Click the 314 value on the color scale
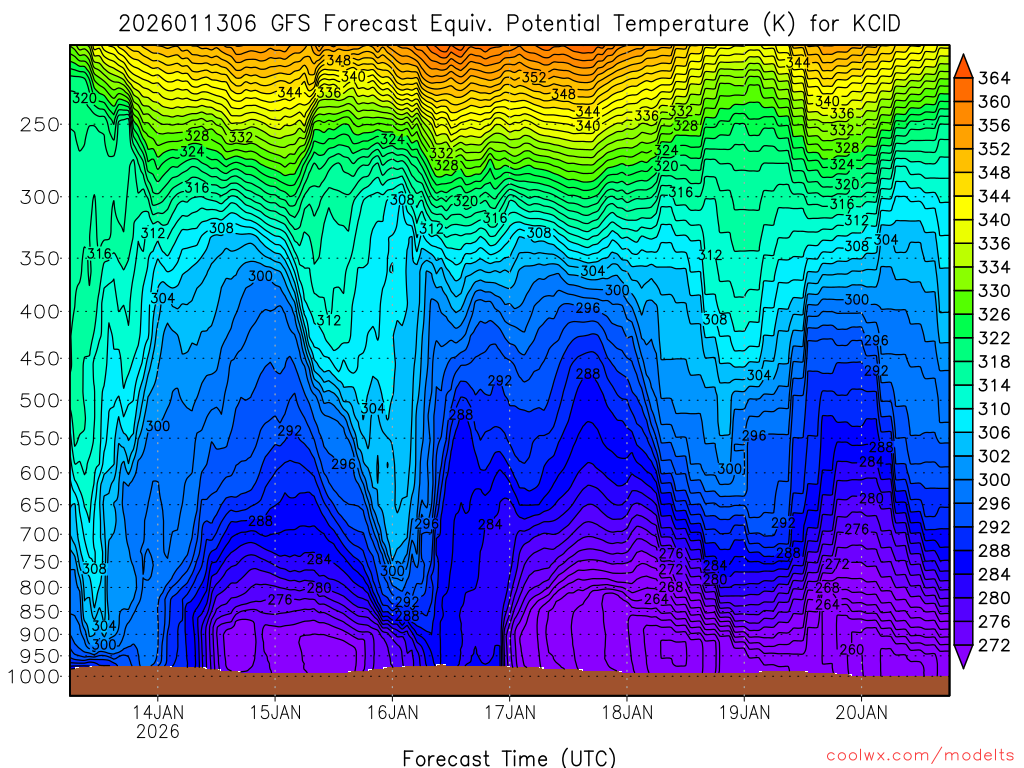 (994, 385)
